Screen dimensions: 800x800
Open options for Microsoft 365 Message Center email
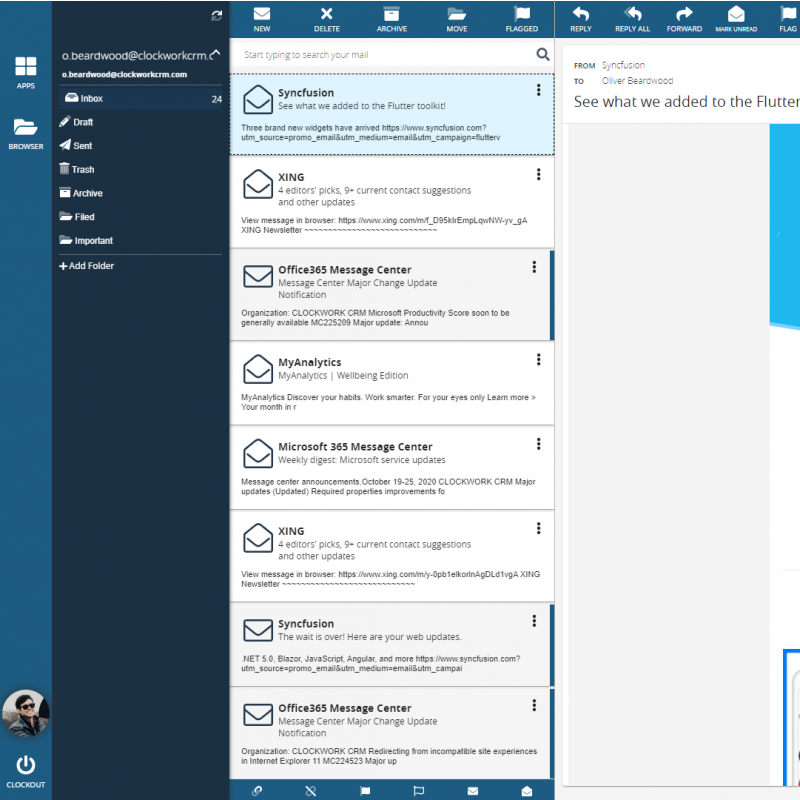point(538,444)
